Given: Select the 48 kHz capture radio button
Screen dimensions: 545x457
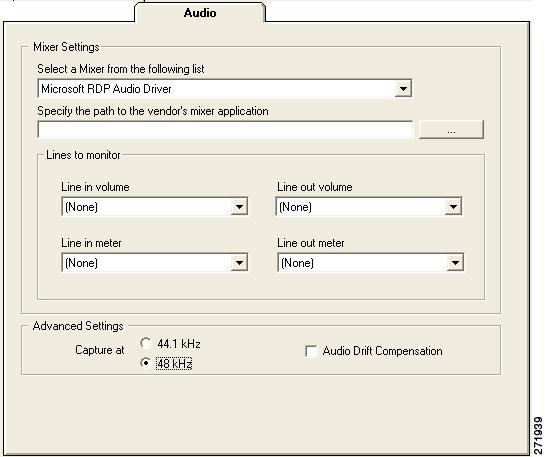Looking at the screenshot, I should (145, 363).
